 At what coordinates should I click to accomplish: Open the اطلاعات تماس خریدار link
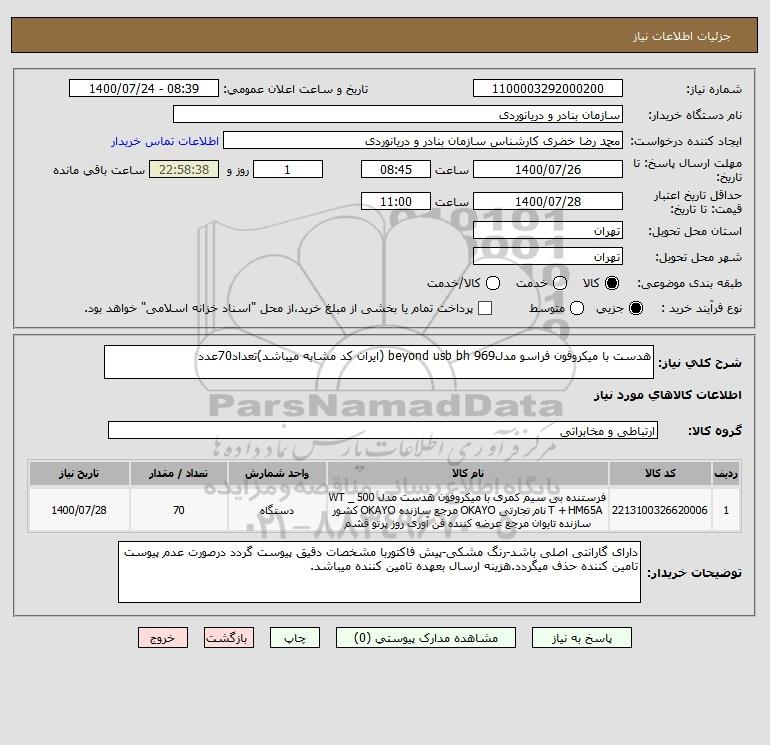(165, 141)
